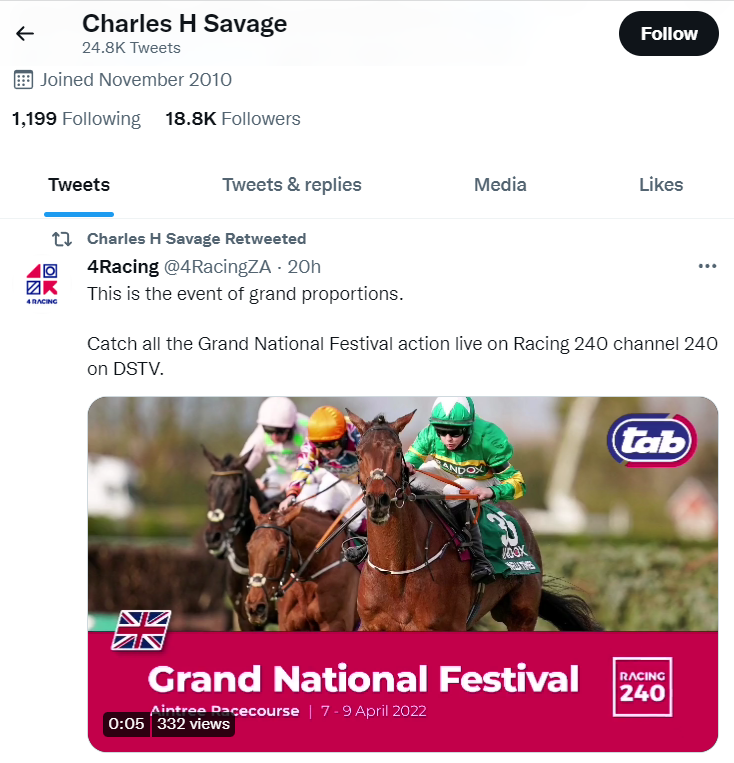Screen dimensions: 734x763
Task: Open the 4Racing account name link
Action: pyautogui.click(x=123, y=266)
